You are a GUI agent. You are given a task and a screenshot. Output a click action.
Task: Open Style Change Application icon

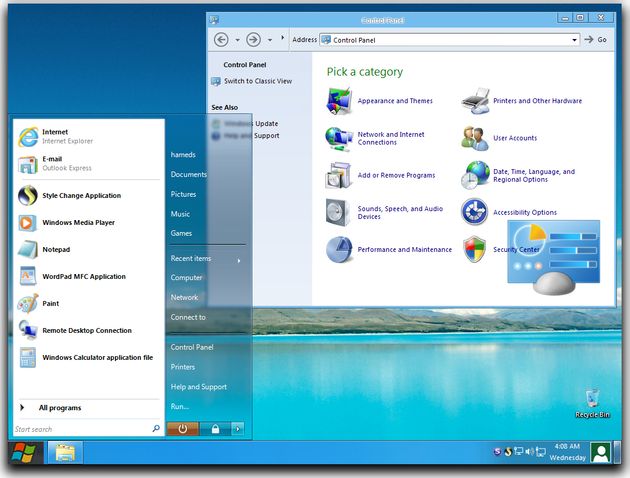28,196
